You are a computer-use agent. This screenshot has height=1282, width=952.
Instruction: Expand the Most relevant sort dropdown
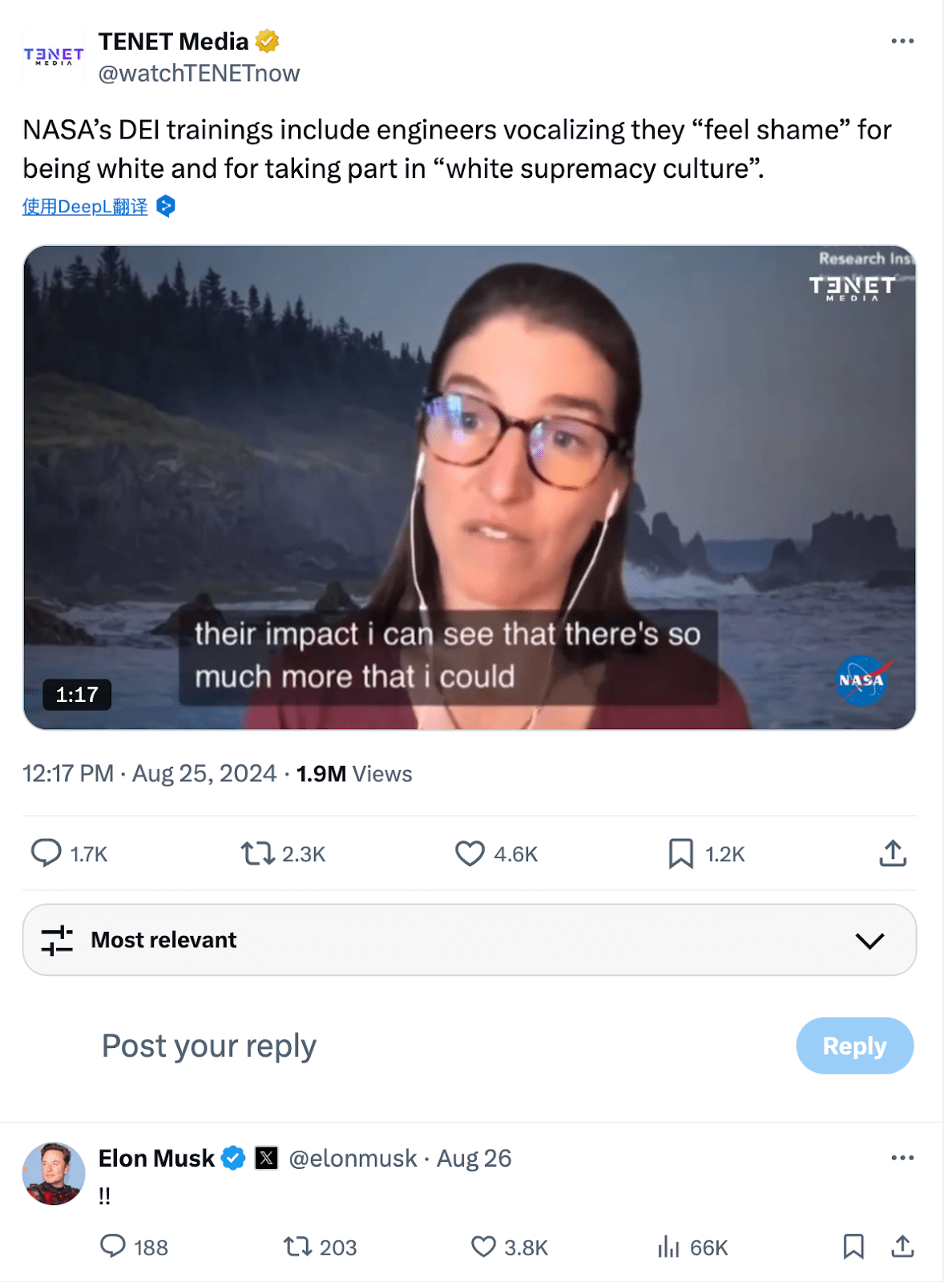click(869, 940)
